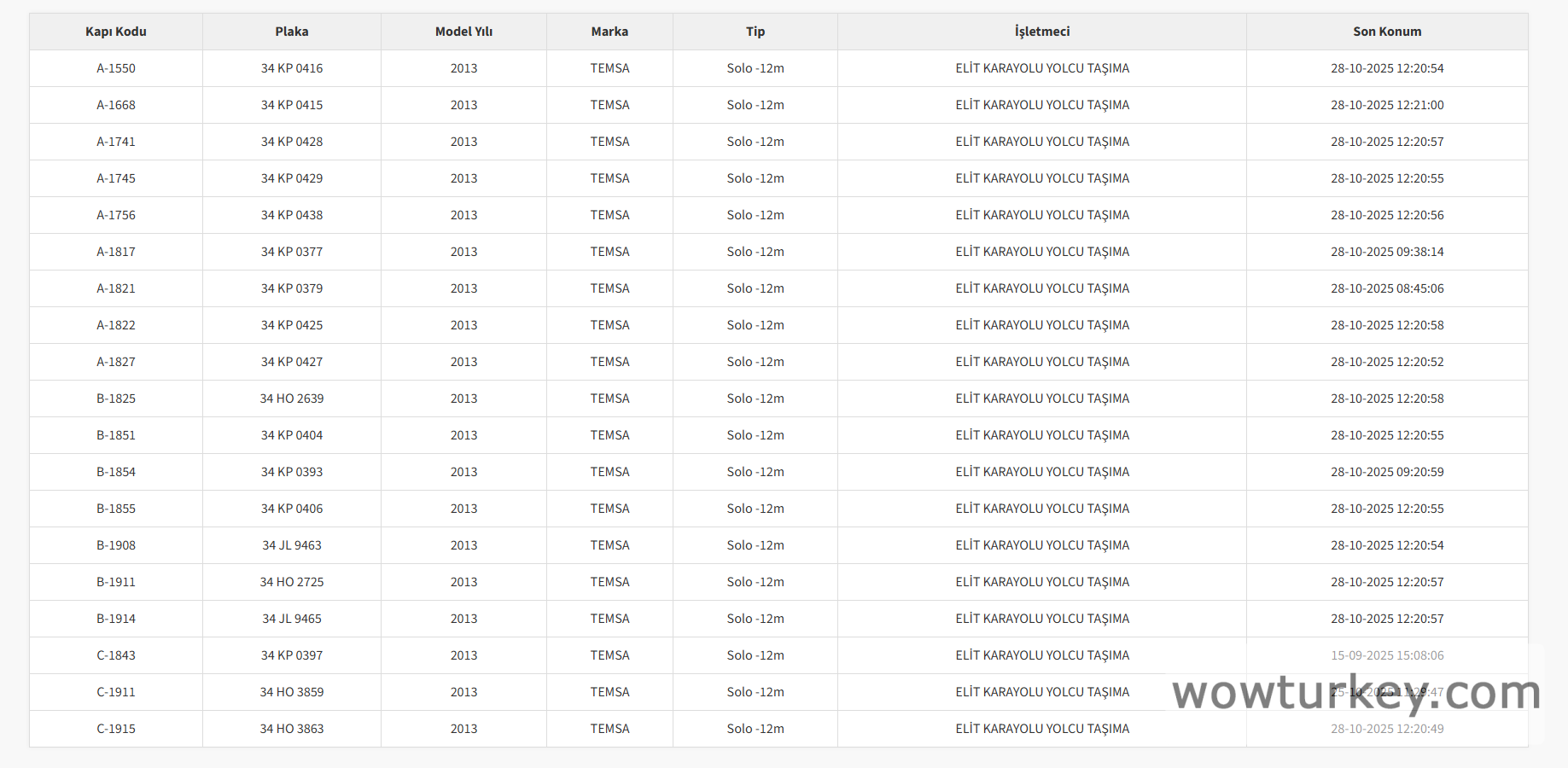Click the wowturkey.com watermark
The width and height of the screenshot is (1568, 768).
[x=1355, y=693]
